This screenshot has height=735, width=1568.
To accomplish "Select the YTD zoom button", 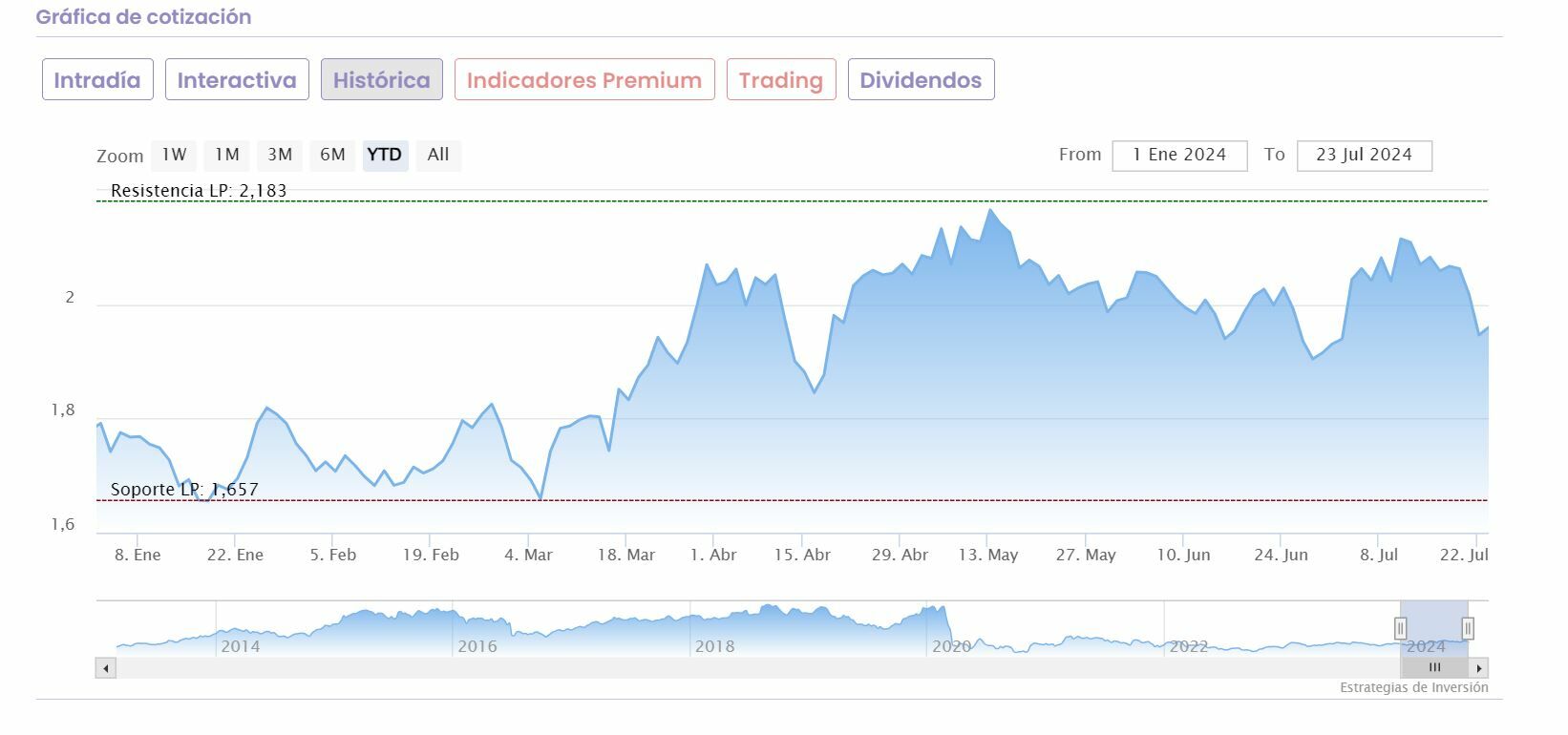I will 385,155.
